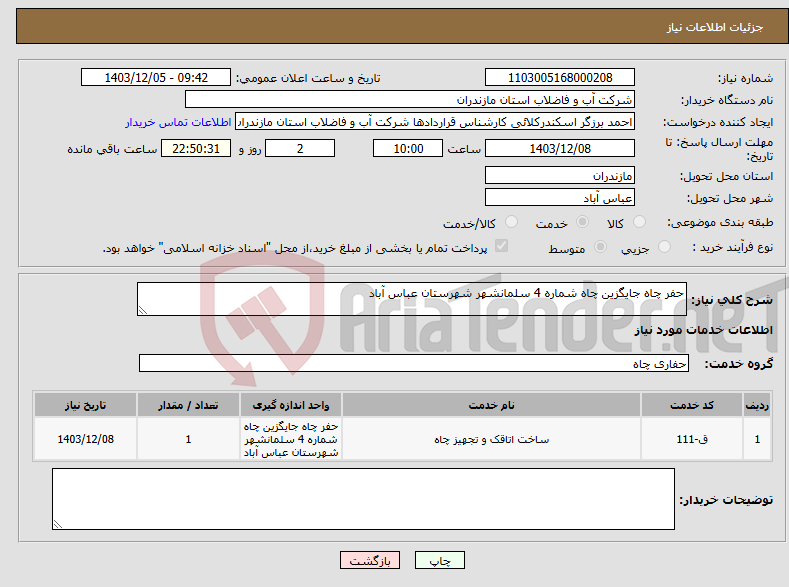This screenshot has height=587, width=789.
Task: Click the resize handle of description textarea
Action: 142,311
